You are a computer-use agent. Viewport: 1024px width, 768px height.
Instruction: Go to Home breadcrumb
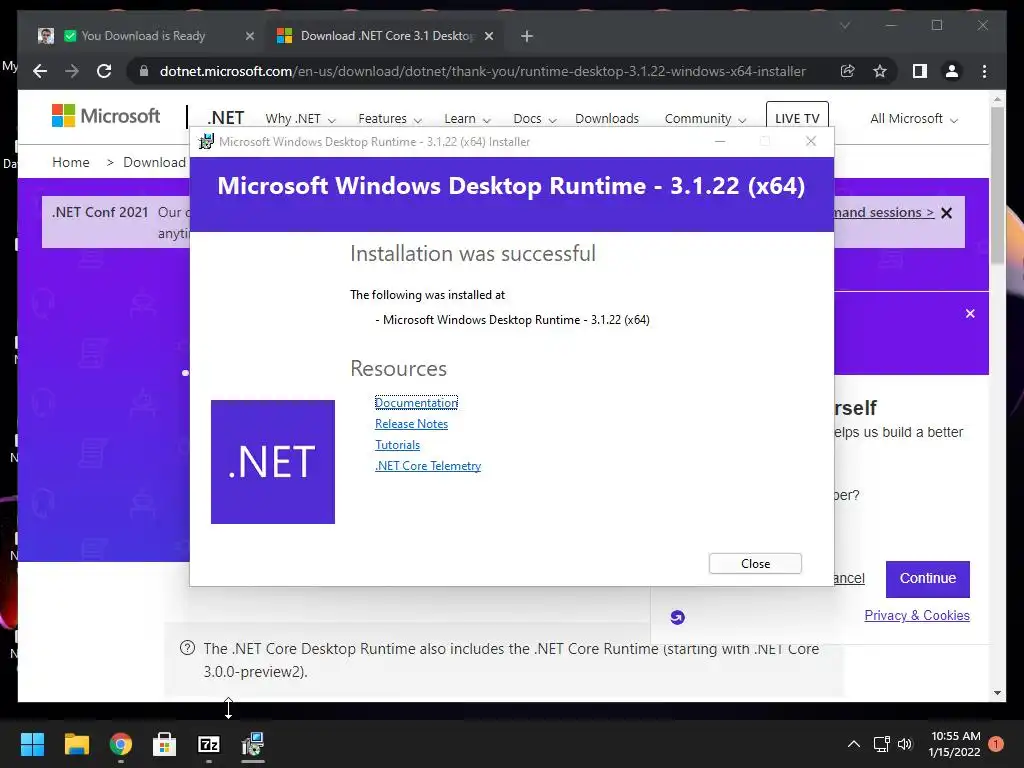[71, 162]
